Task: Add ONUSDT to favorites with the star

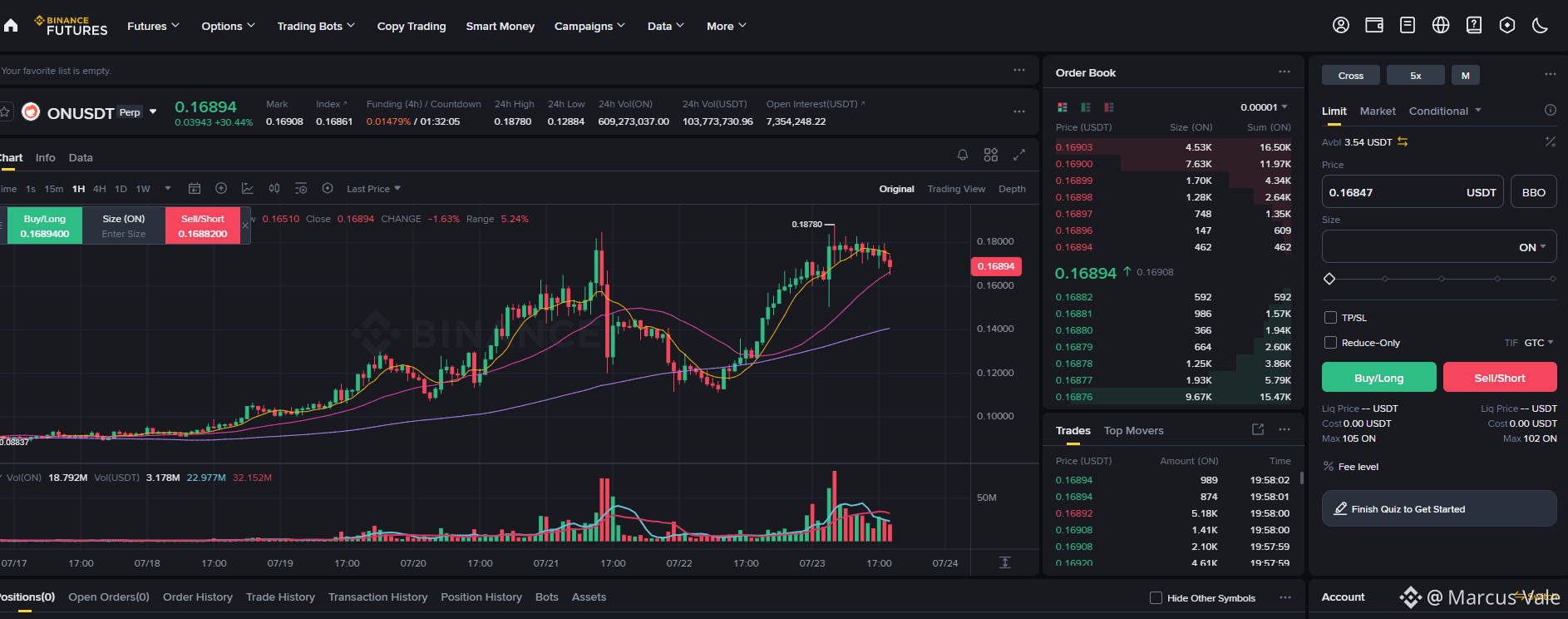Action: point(5,111)
